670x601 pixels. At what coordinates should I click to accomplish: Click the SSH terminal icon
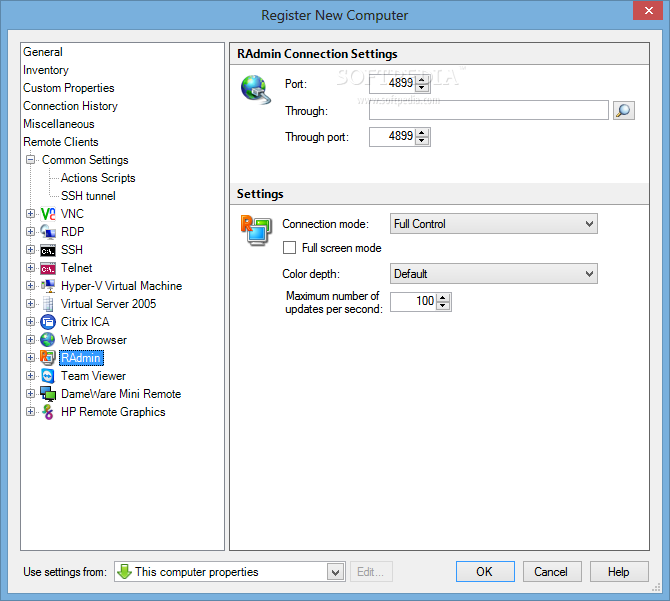tap(48, 250)
